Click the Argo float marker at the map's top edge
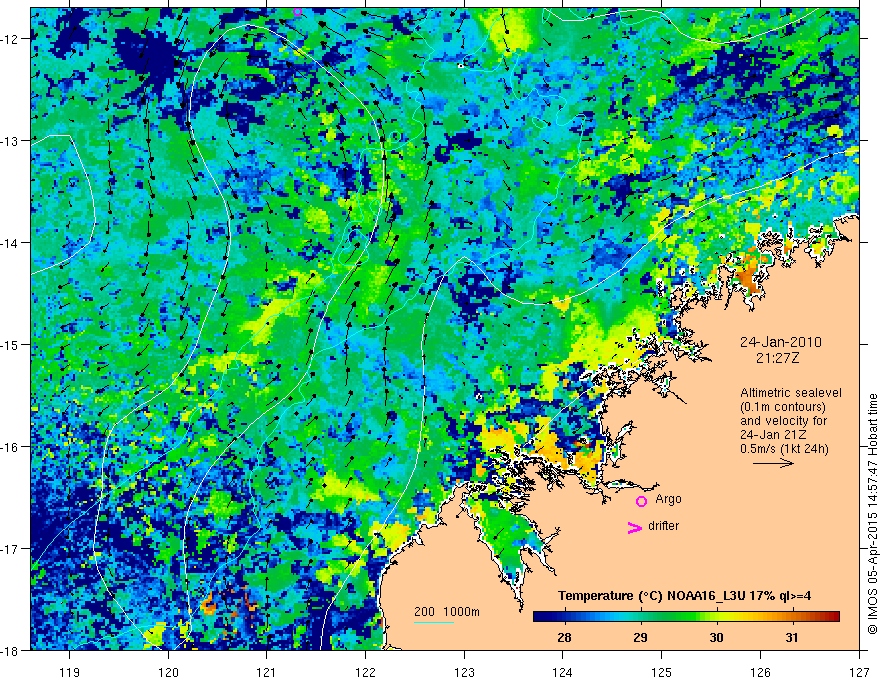 click(x=297, y=11)
